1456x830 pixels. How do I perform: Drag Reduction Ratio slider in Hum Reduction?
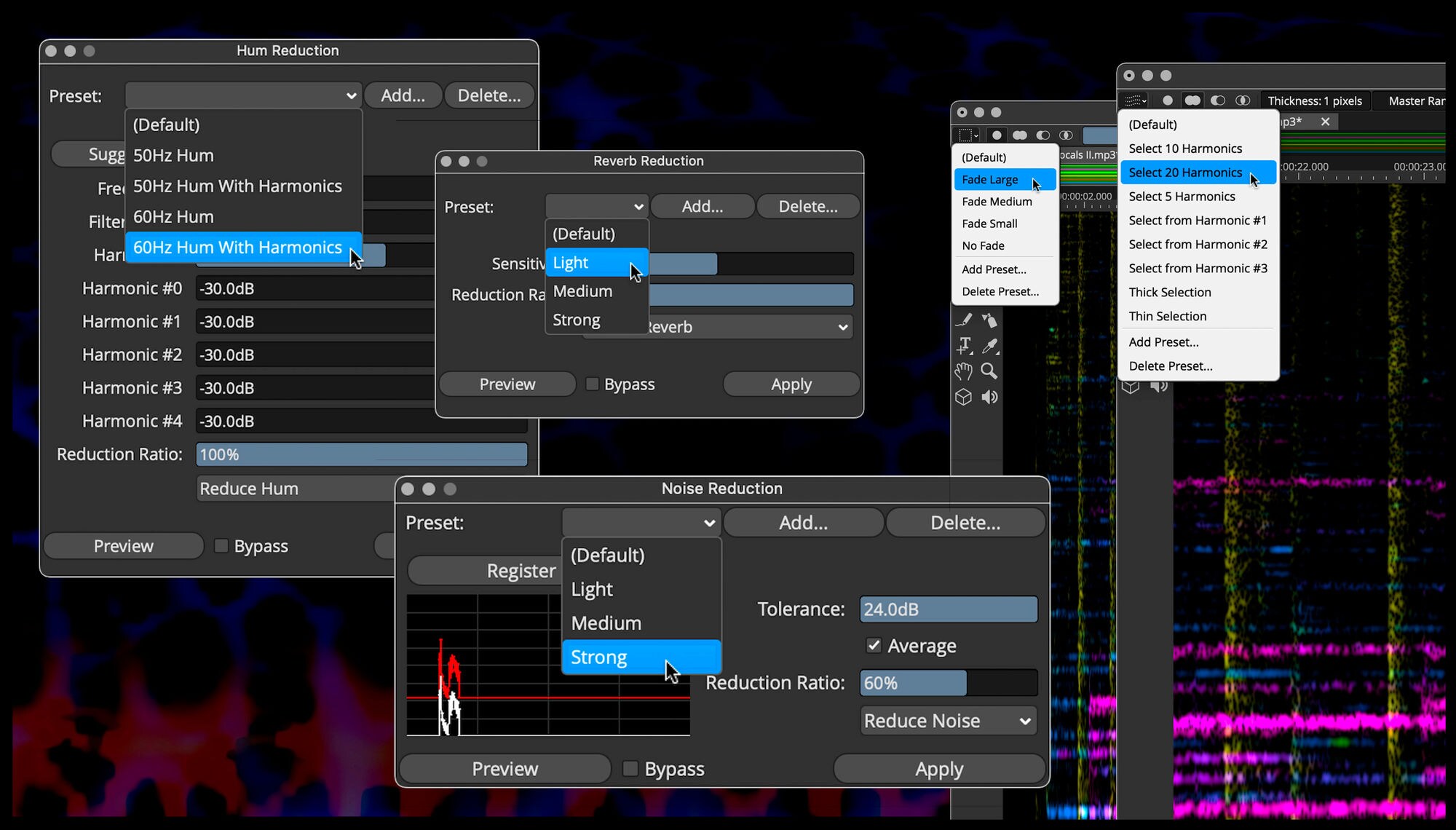(x=360, y=454)
